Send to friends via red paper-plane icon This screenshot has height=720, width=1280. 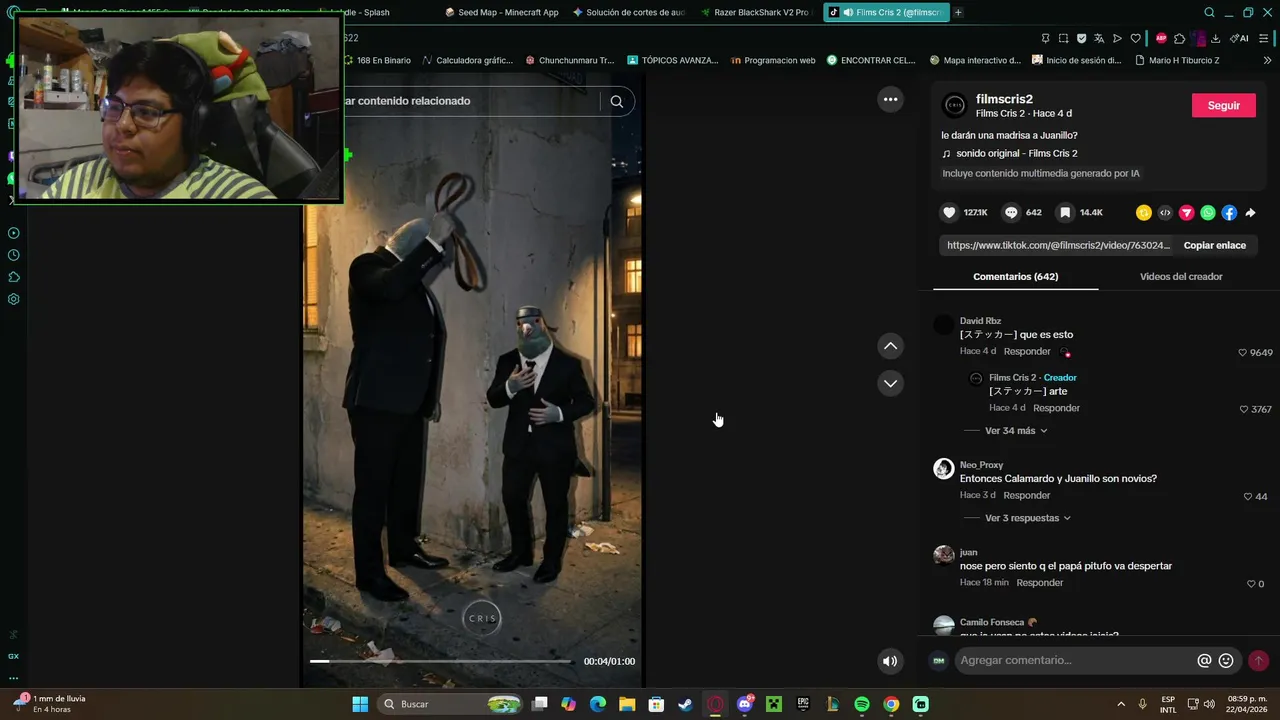[x=1187, y=212]
